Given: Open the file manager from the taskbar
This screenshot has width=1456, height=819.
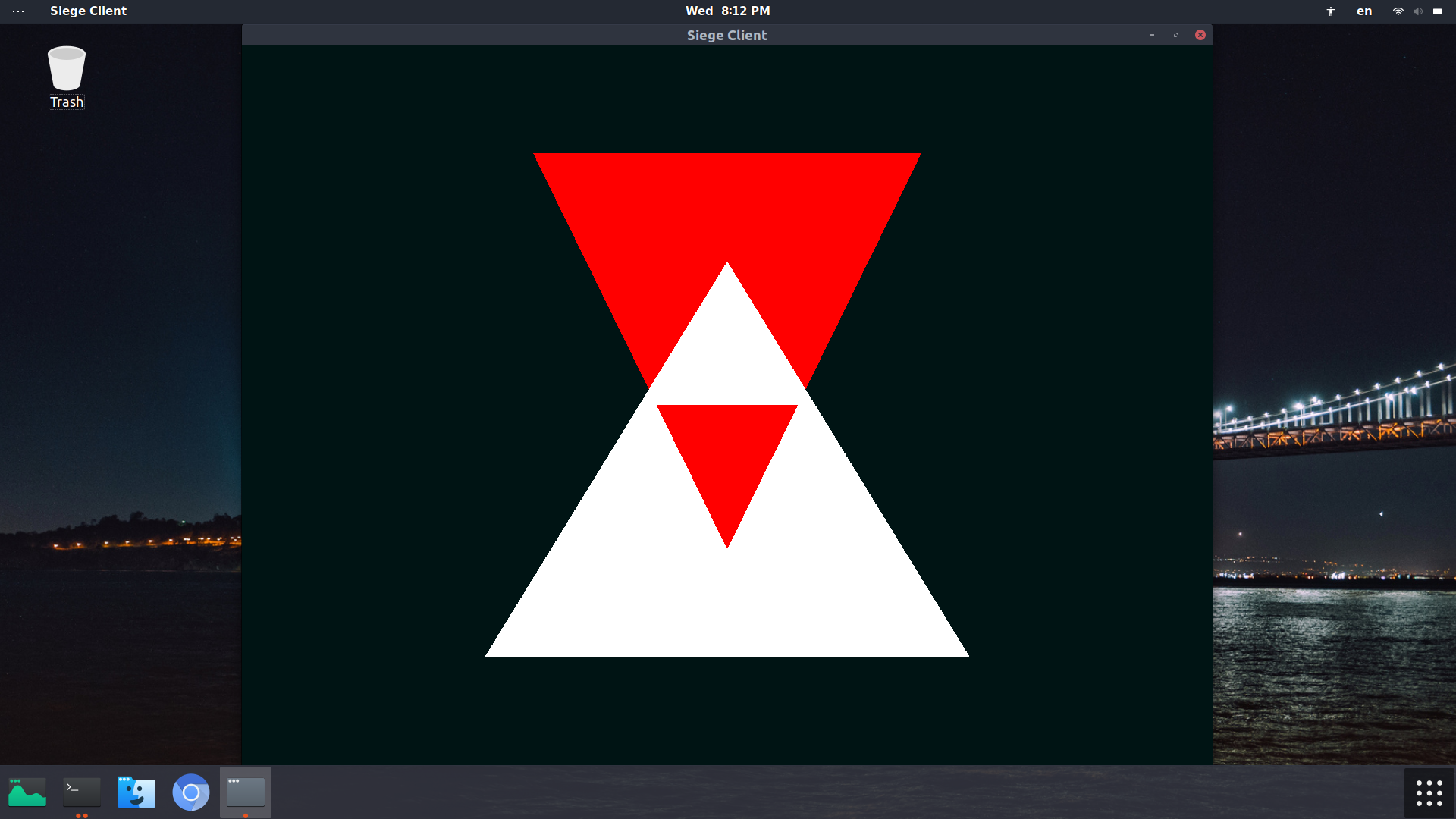Looking at the screenshot, I should click(x=136, y=792).
